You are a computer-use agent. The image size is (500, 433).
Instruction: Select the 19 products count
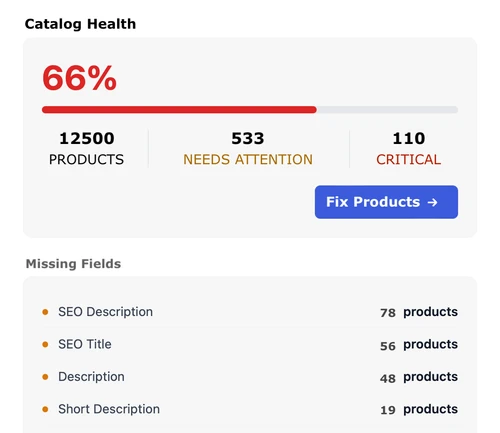[419, 410]
